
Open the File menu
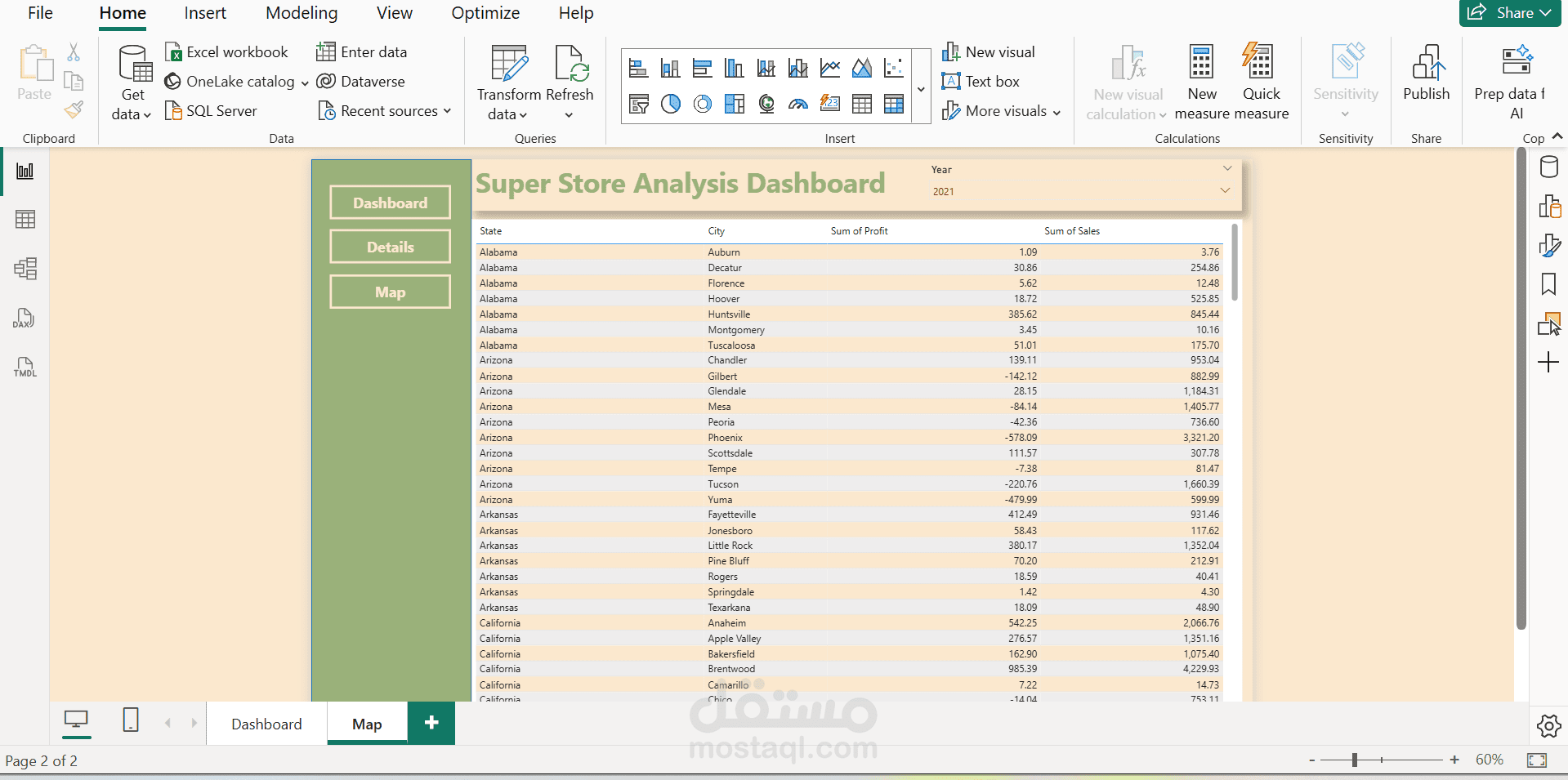40,13
